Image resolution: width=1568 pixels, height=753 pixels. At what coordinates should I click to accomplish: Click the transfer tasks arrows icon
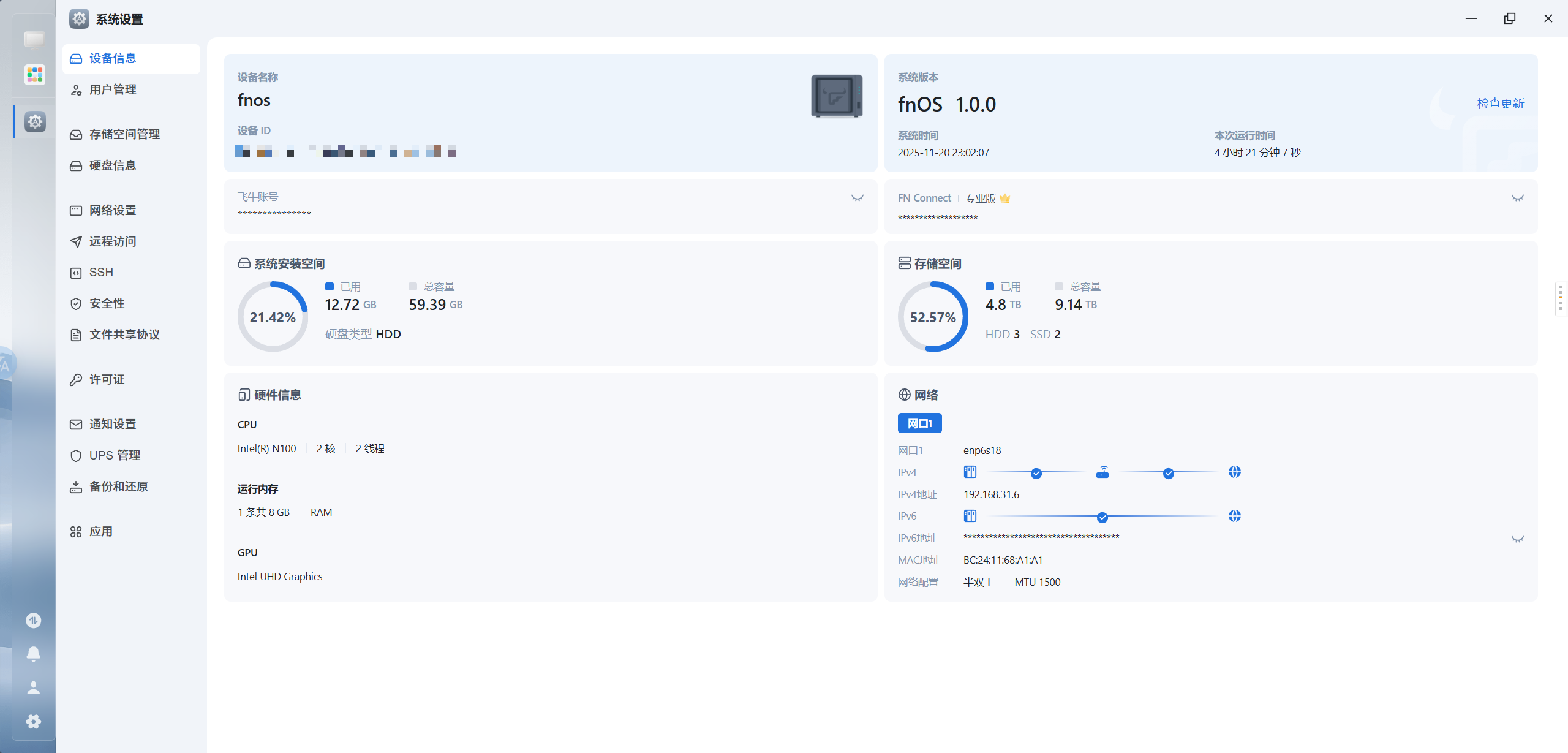pos(34,621)
